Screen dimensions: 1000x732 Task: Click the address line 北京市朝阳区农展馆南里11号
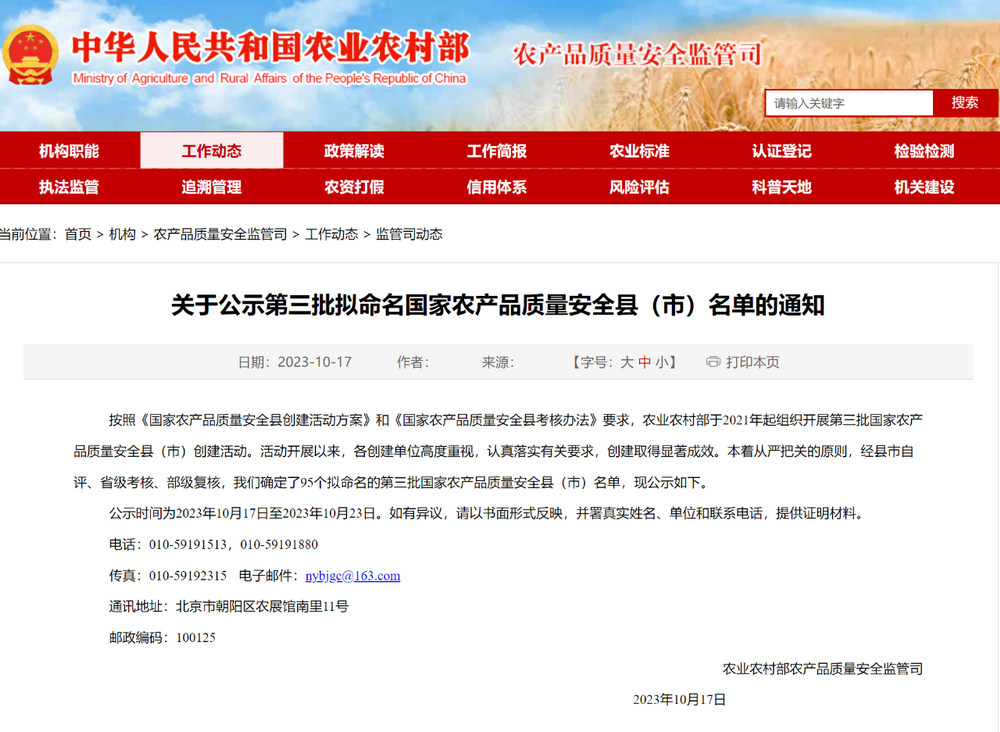[262, 606]
